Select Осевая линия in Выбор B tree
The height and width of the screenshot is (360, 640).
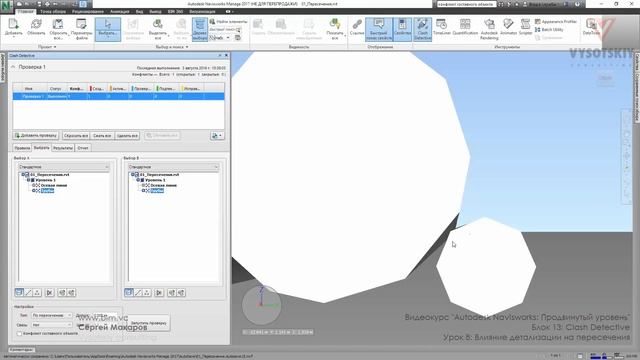point(163,185)
